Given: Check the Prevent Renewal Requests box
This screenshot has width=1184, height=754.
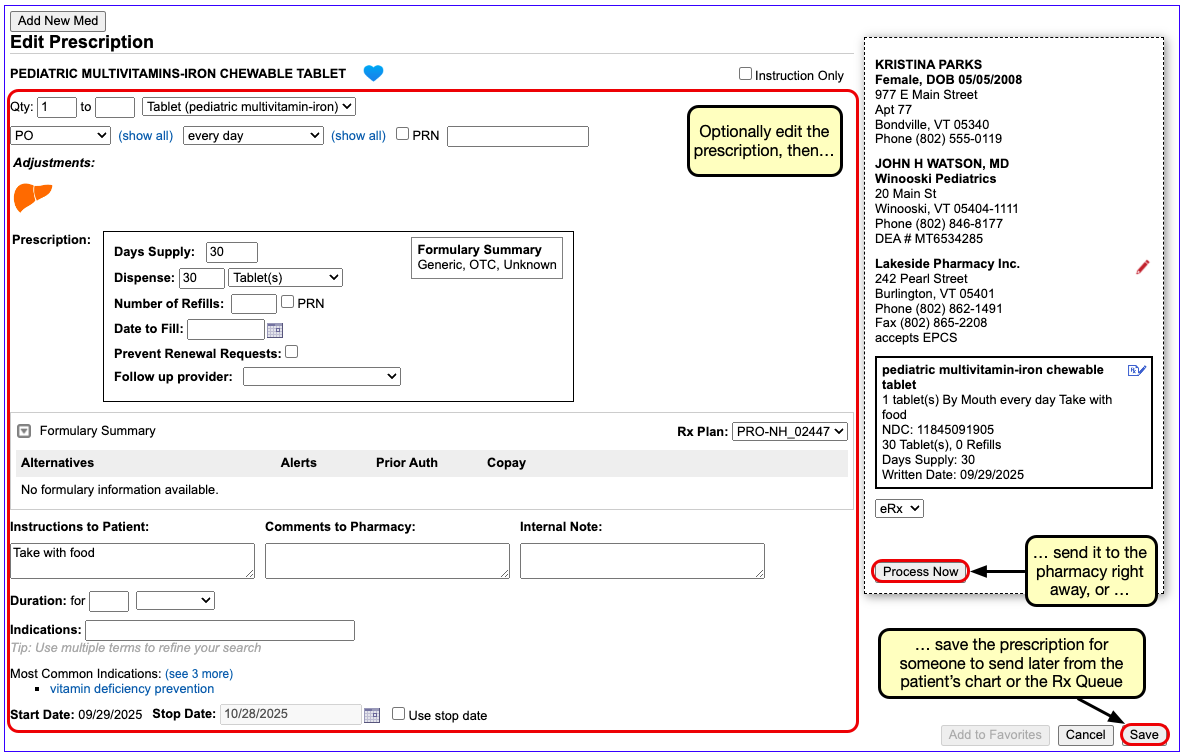Looking at the screenshot, I should pos(292,352).
